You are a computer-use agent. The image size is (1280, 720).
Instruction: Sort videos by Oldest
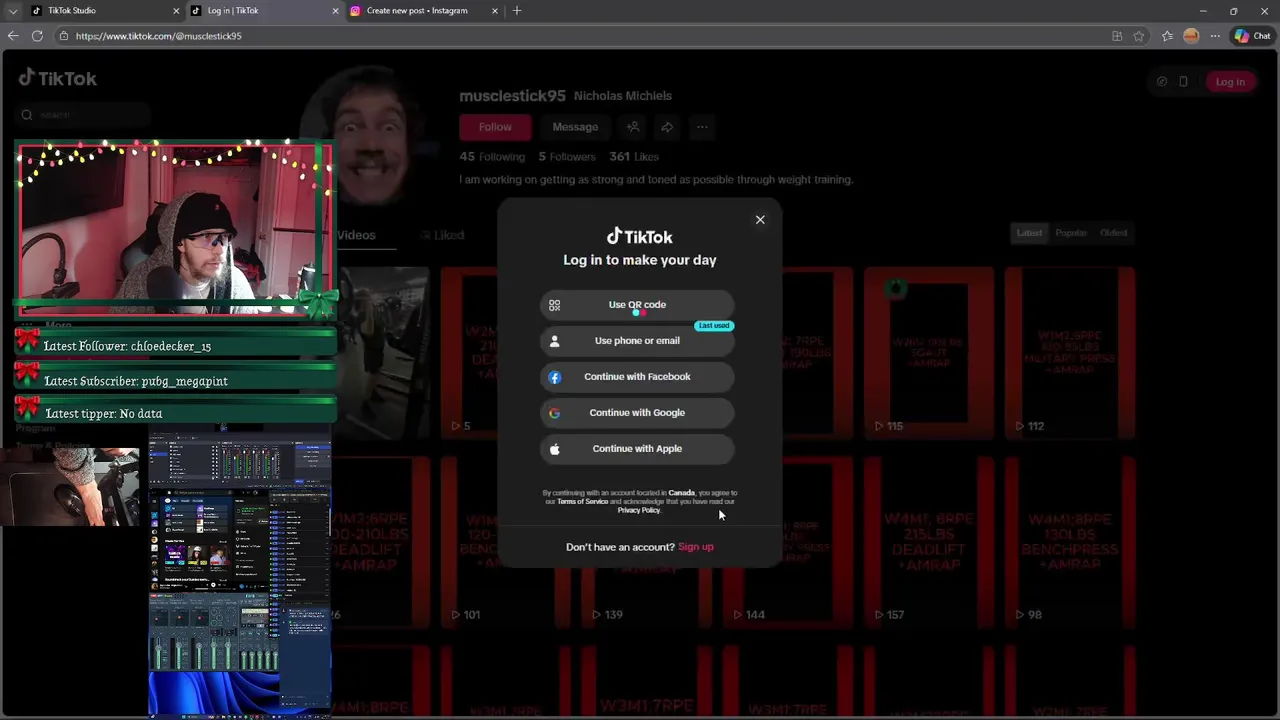(x=1113, y=233)
